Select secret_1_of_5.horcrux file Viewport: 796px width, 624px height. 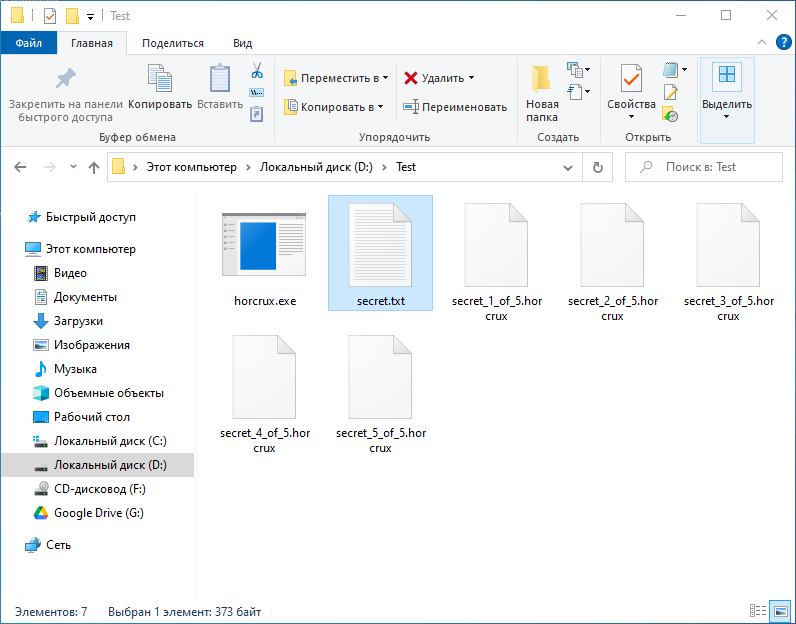496,261
